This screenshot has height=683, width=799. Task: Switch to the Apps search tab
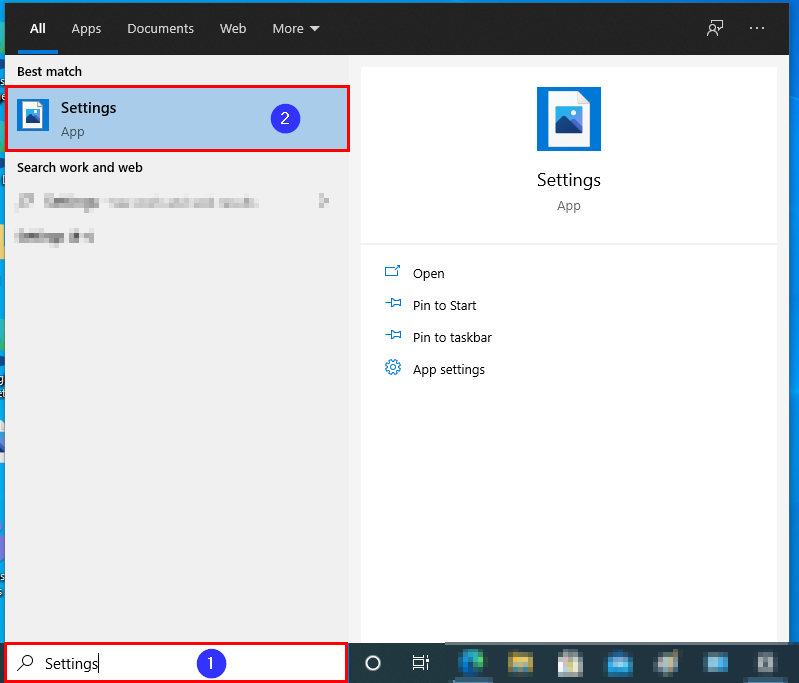pos(86,29)
